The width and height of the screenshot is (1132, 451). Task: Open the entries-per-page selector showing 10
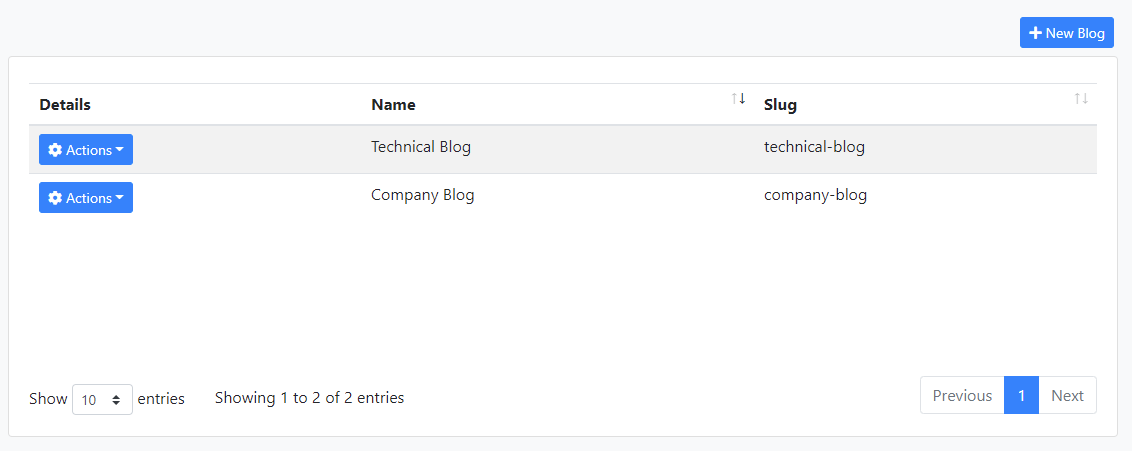[102, 399]
